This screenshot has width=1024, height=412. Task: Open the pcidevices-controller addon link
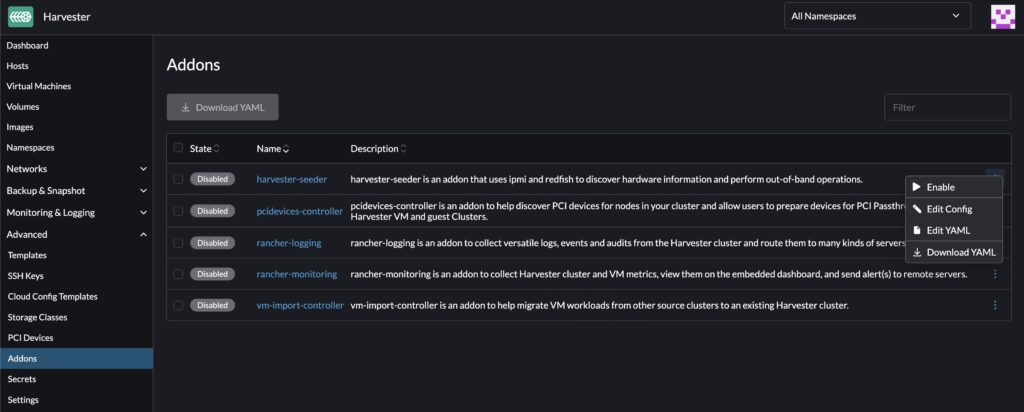299,211
